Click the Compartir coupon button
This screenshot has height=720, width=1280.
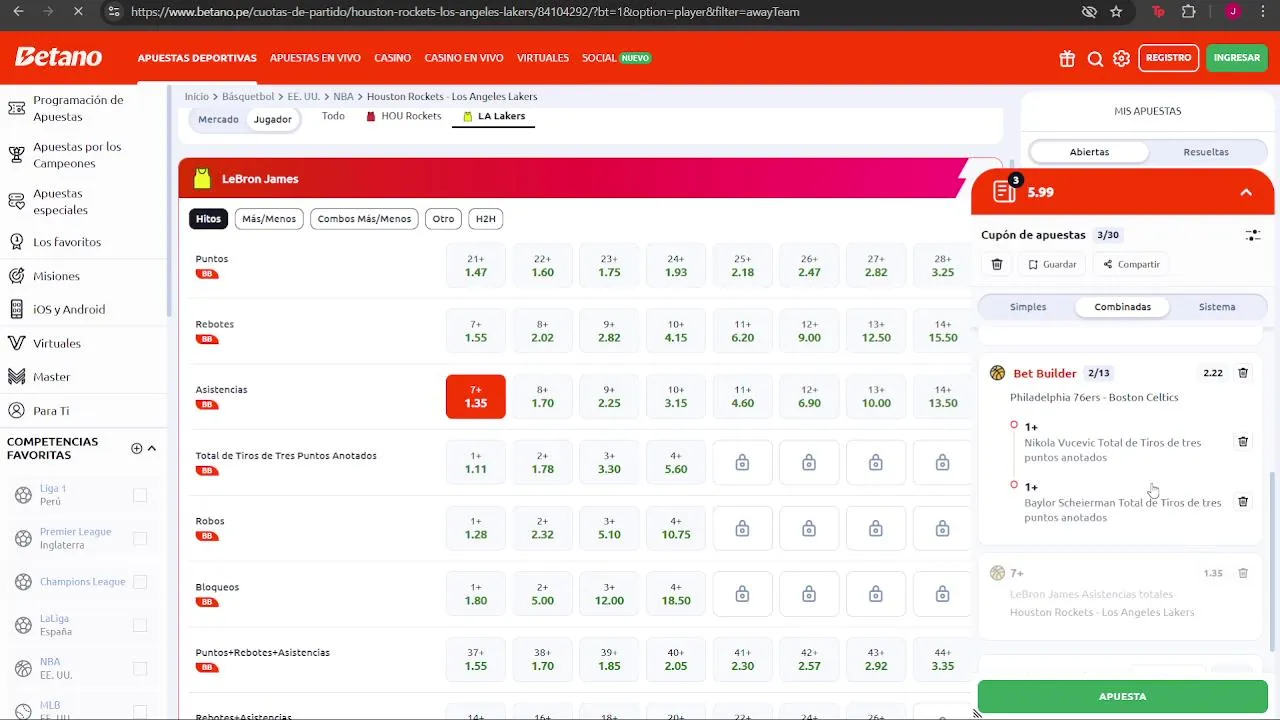click(1132, 264)
